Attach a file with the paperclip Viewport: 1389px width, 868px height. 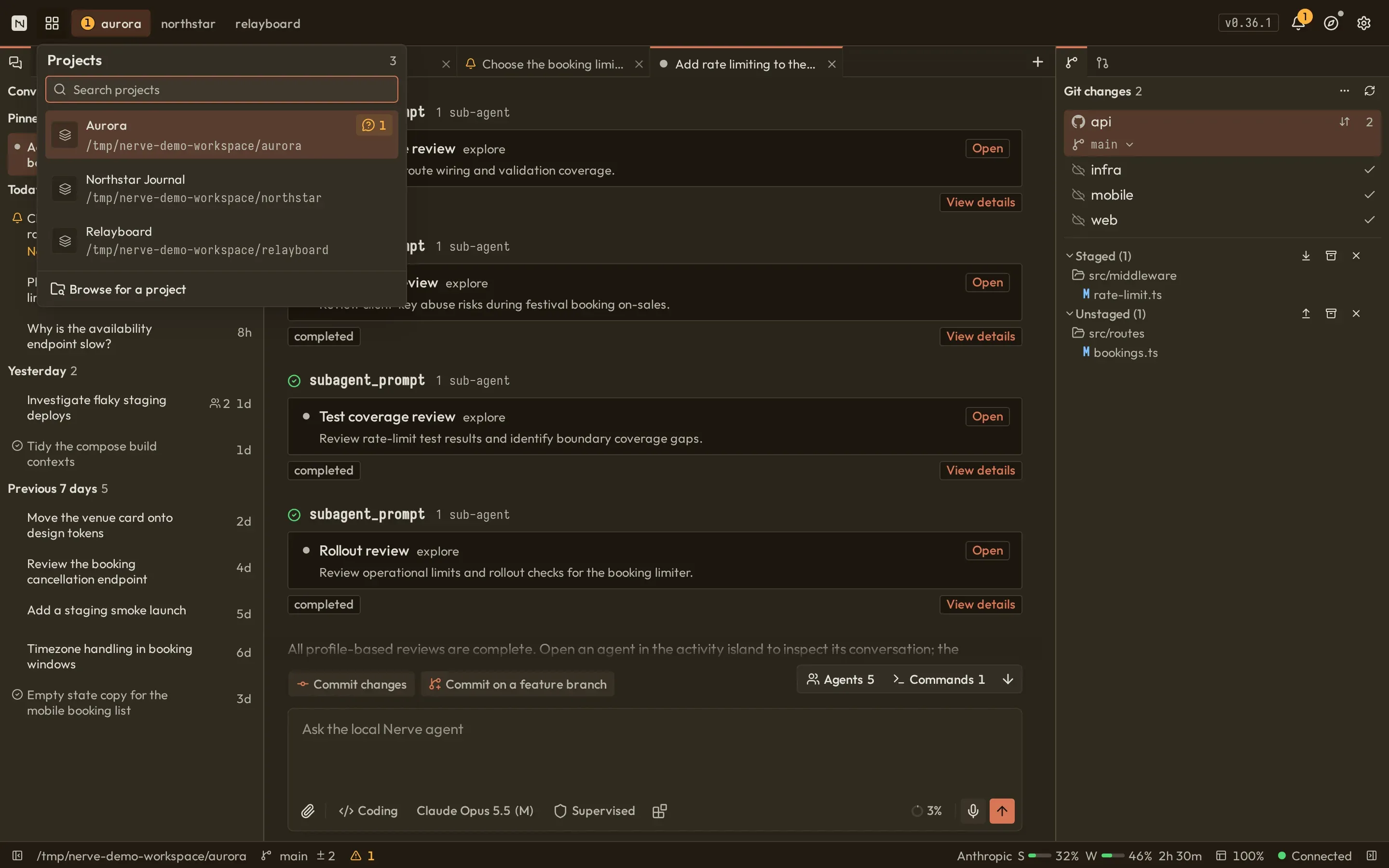tap(308, 811)
